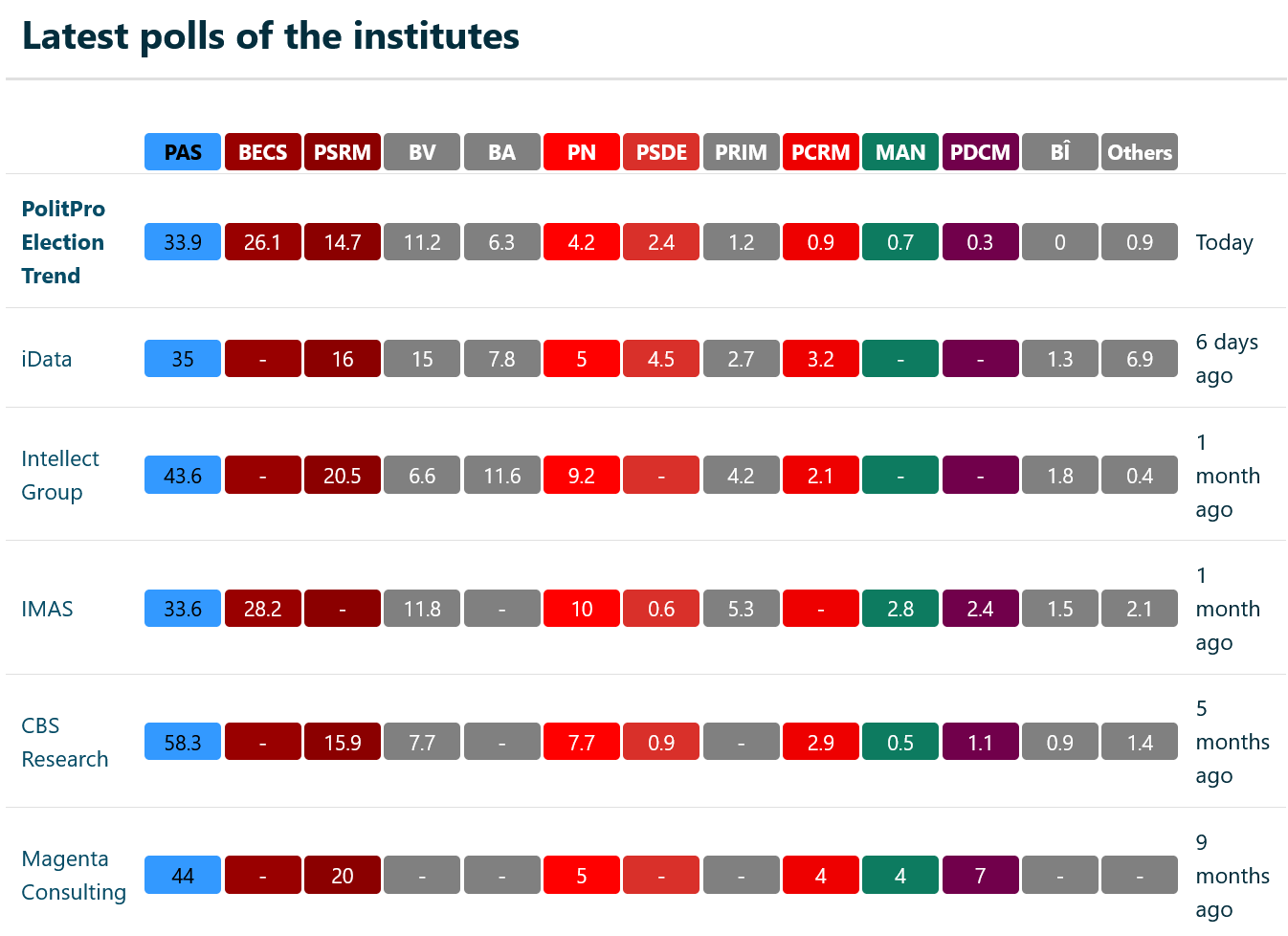Viewport: 1288px width, 936px height.
Task: Click the BECS 28.2 value in IMAS row
Action: click(x=262, y=609)
